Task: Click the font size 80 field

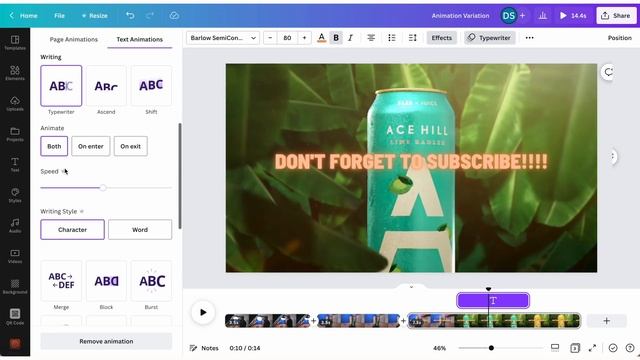Action: coord(287,38)
